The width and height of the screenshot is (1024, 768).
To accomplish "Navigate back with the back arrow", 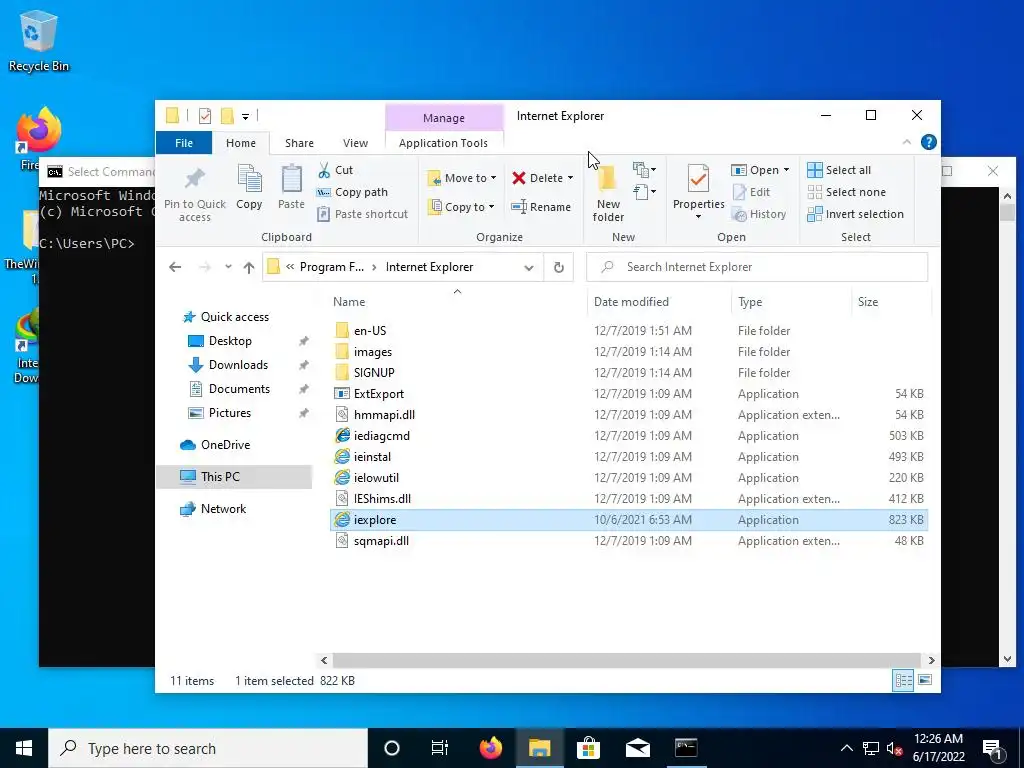I will (175, 267).
